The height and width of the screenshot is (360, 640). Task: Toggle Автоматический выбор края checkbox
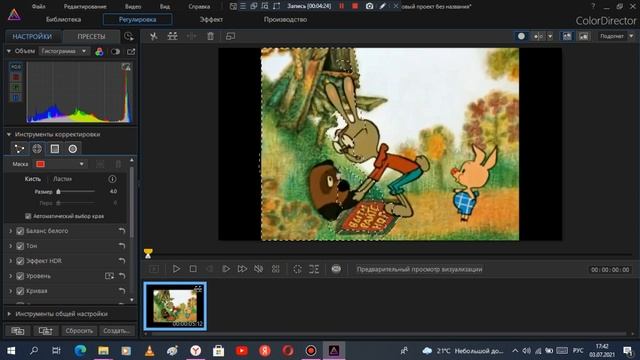click(28, 216)
